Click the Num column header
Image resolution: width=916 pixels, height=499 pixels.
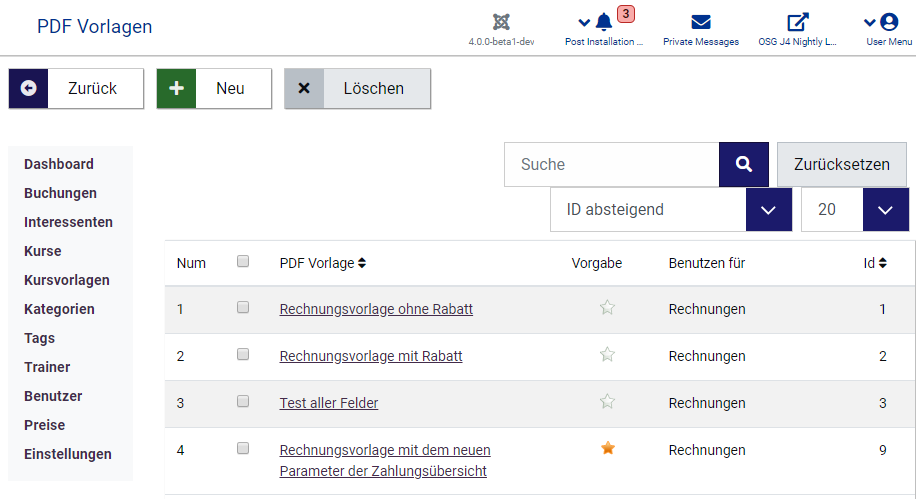tap(191, 263)
